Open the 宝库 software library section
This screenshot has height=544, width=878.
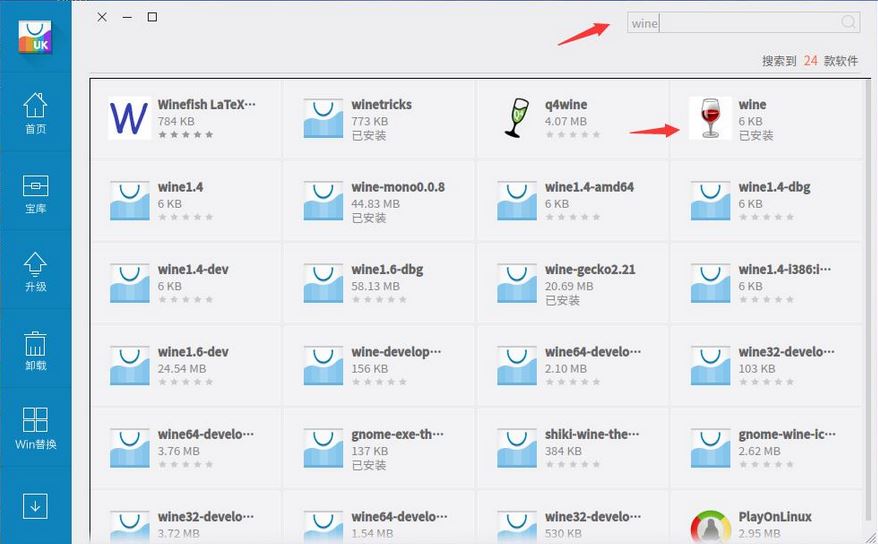(35, 194)
